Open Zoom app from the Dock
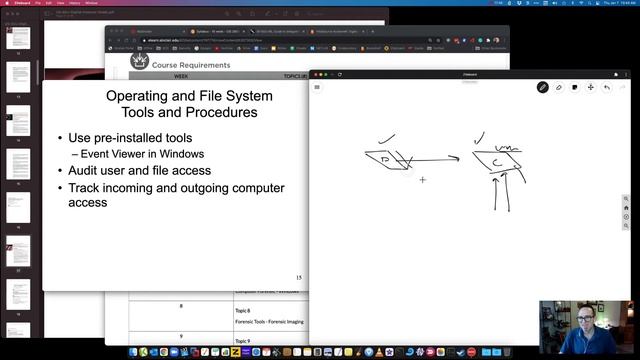 (174, 352)
